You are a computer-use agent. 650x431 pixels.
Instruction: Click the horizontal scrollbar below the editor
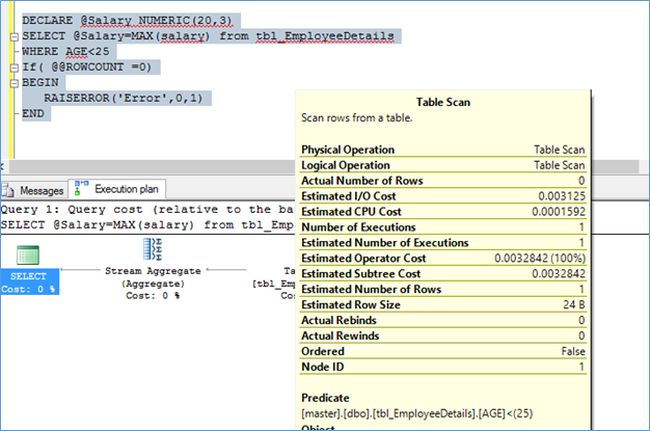click(150, 164)
